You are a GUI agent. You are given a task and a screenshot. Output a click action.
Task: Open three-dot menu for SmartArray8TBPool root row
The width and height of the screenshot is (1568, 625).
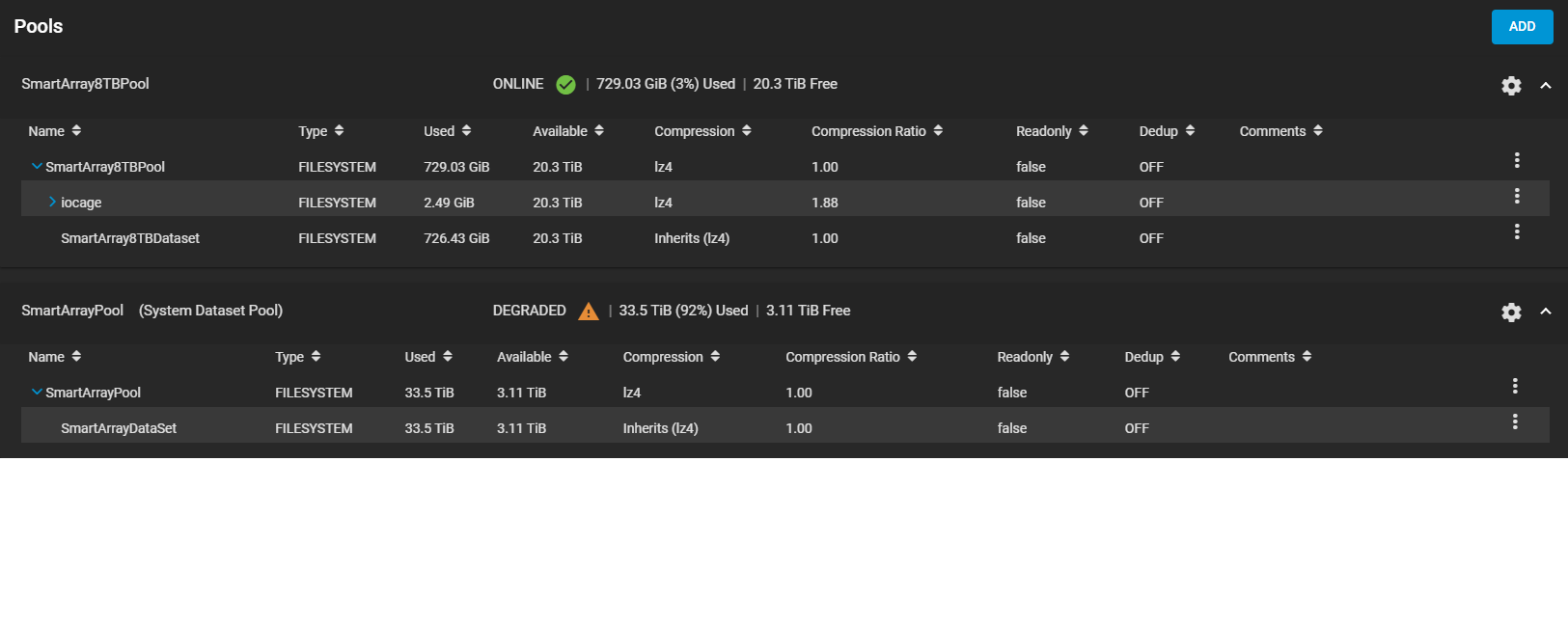[1517, 160]
